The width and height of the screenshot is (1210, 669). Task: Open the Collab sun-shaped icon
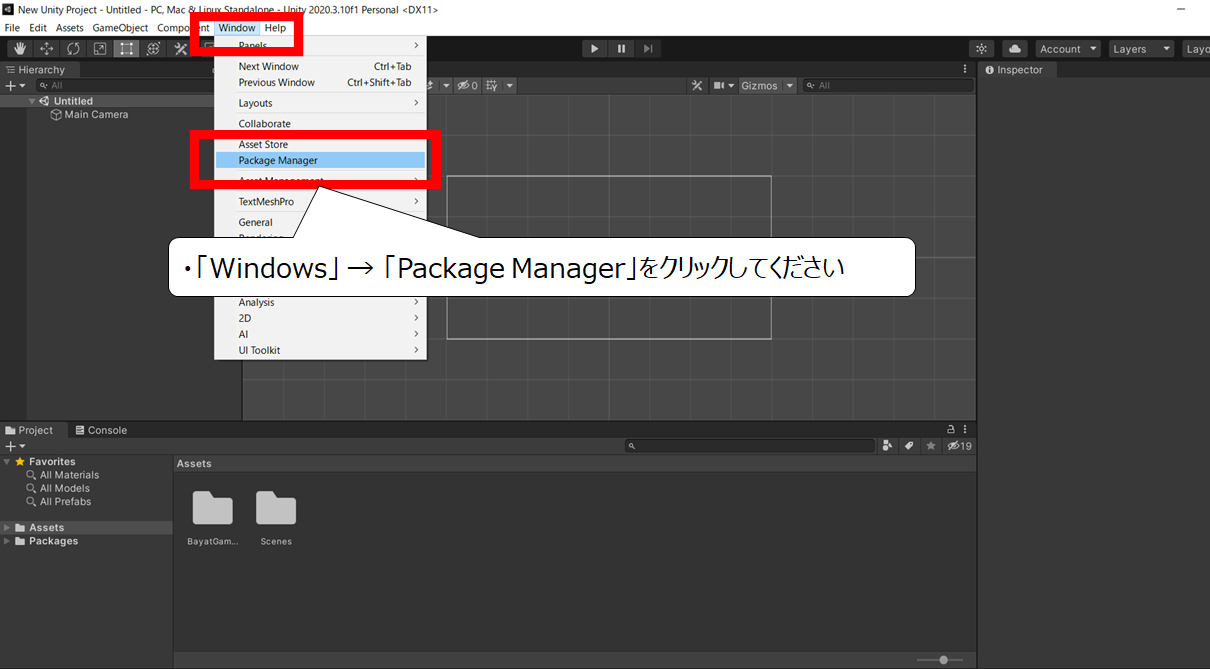(982, 49)
